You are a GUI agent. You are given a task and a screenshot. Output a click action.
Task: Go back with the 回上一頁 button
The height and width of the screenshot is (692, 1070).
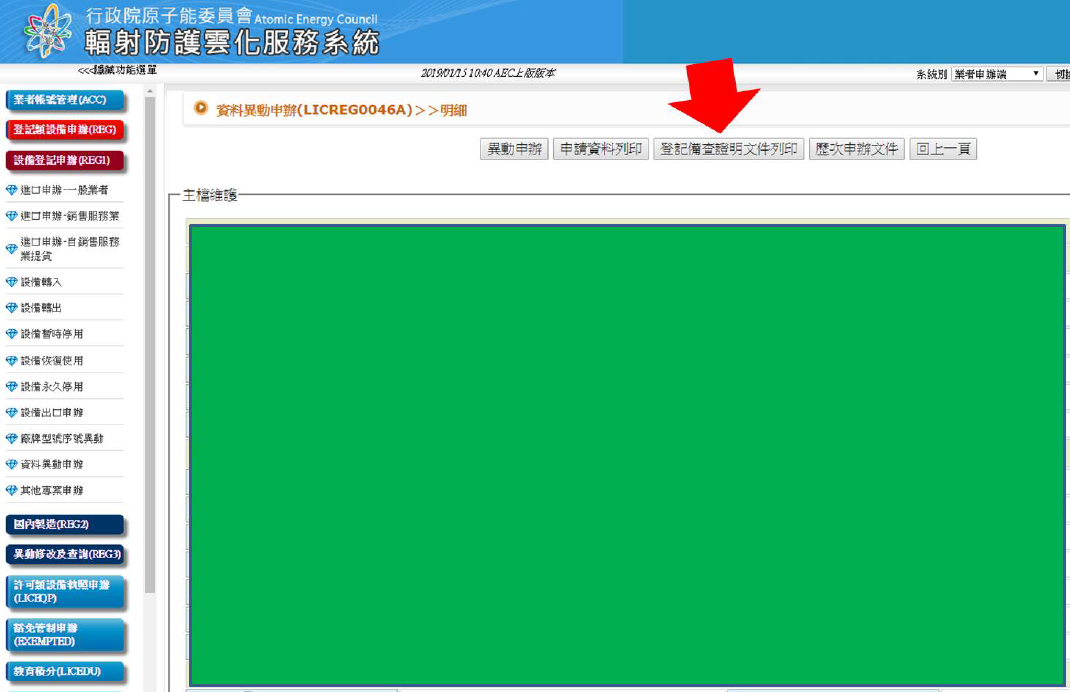coord(942,149)
